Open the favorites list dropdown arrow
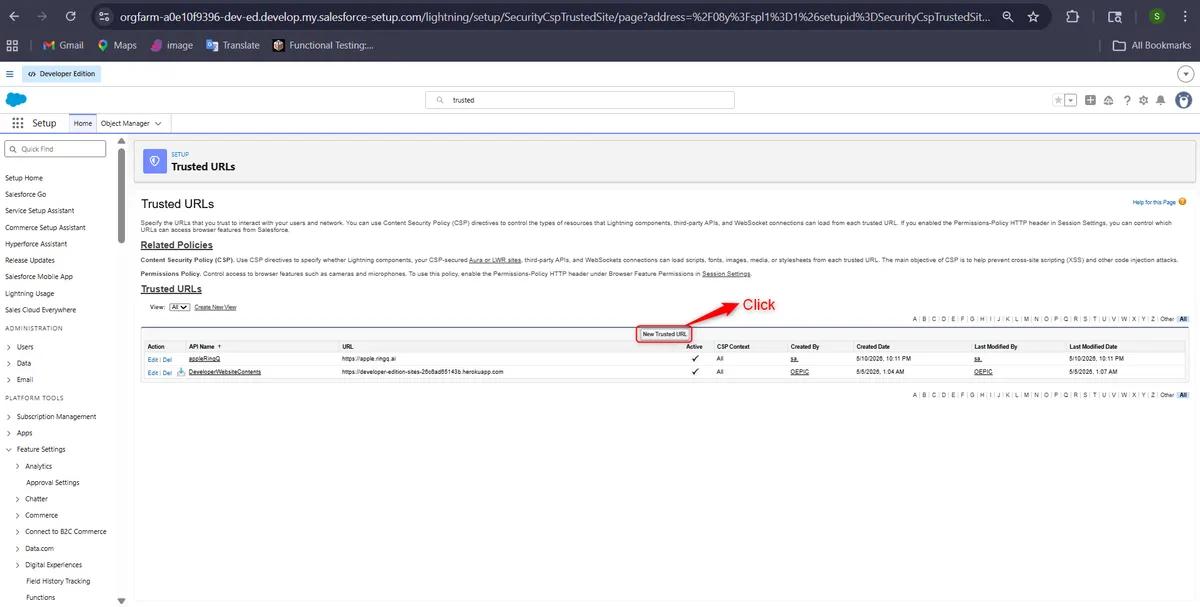This screenshot has width=1200, height=607. (x=1071, y=100)
